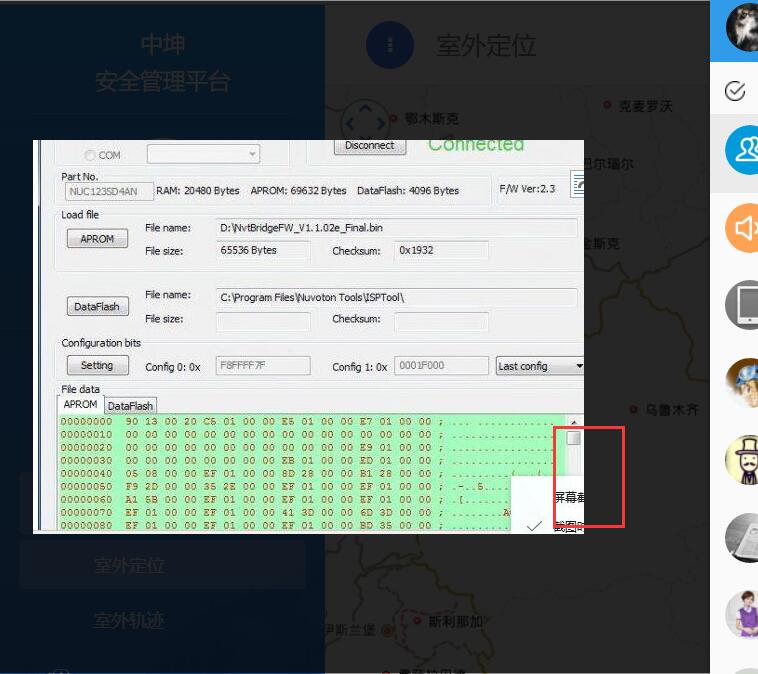The height and width of the screenshot is (674, 758).
Task: Click the Disconnect button
Action: [x=370, y=146]
